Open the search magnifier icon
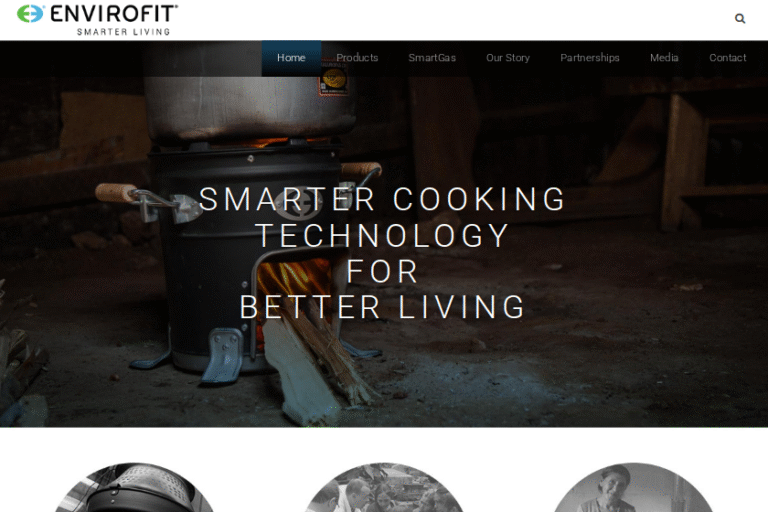Viewport: 768px width, 512px height. [x=740, y=19]
